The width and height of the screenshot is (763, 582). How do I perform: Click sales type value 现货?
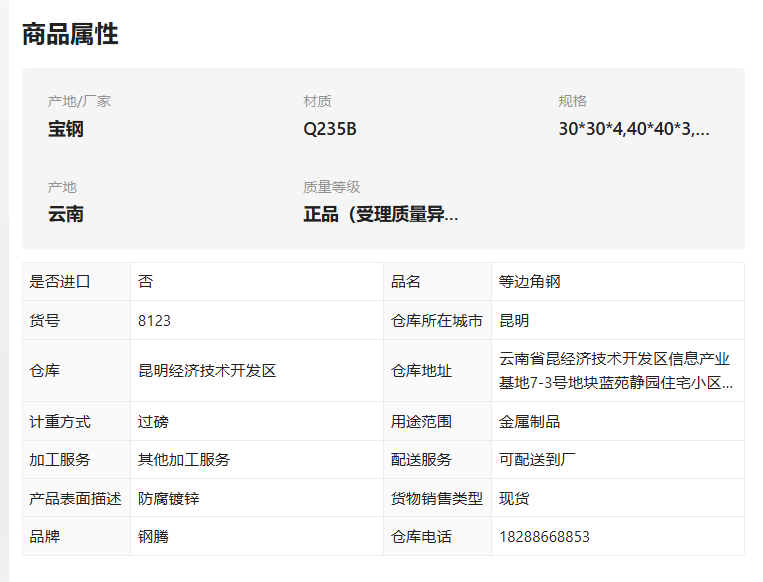tap(514, 498)
